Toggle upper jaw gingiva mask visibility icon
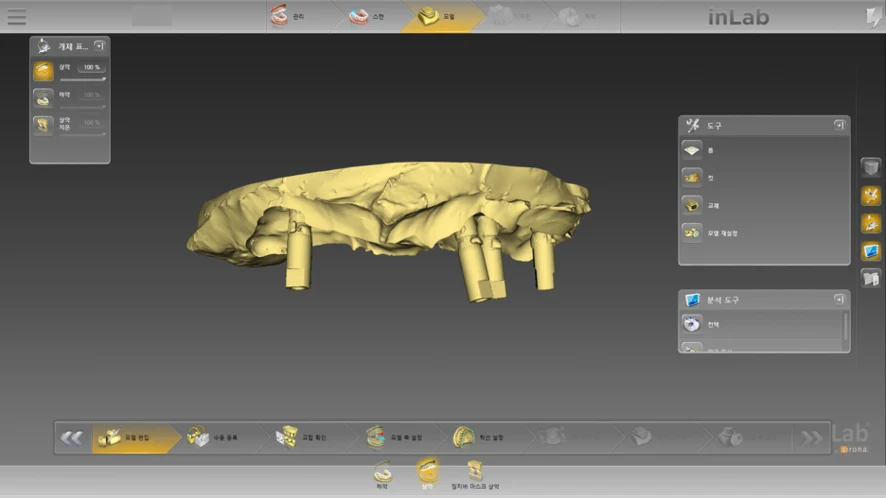 [x=43, y=125]
